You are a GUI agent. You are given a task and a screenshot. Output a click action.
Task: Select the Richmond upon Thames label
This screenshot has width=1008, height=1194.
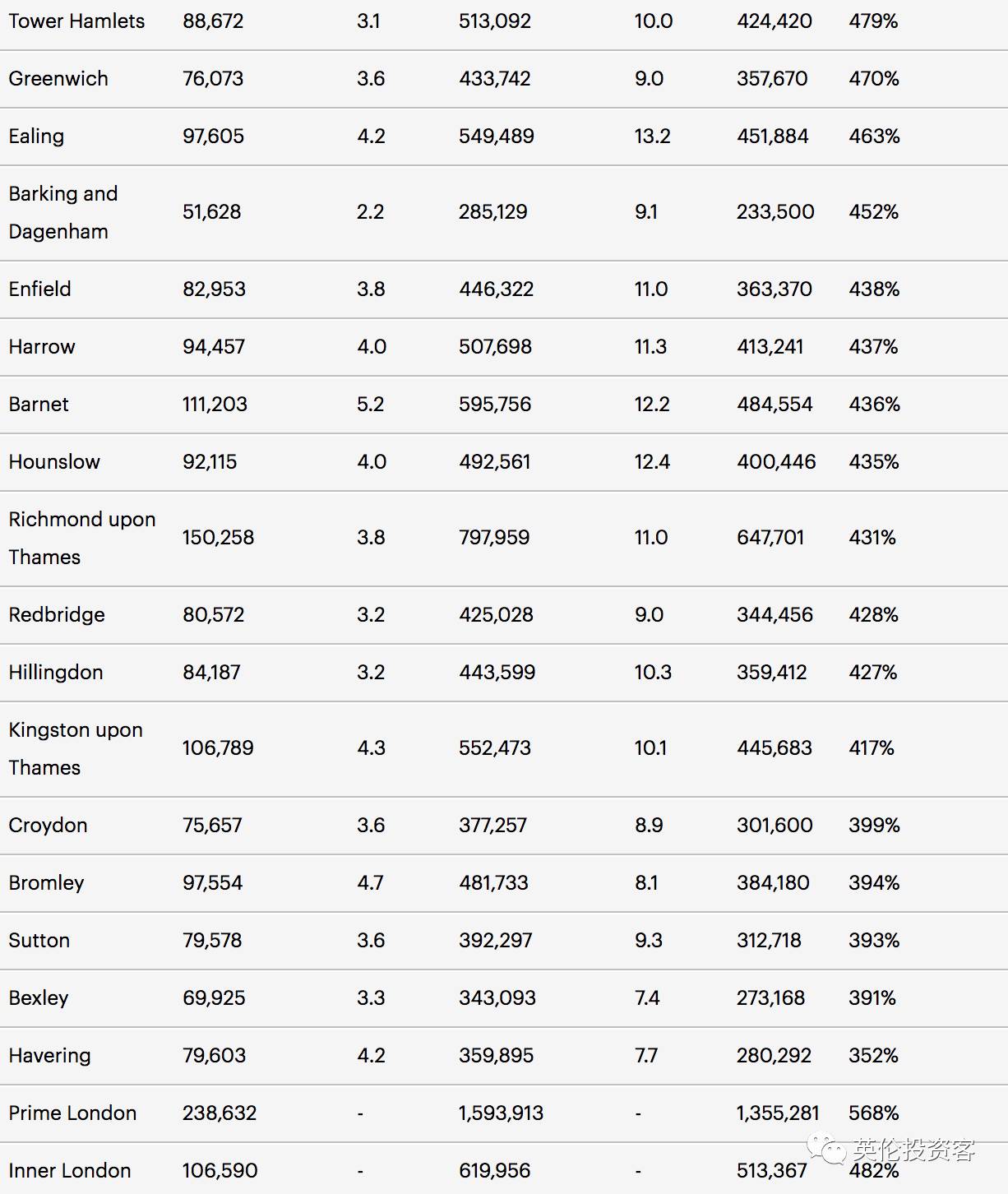[81, 538]
